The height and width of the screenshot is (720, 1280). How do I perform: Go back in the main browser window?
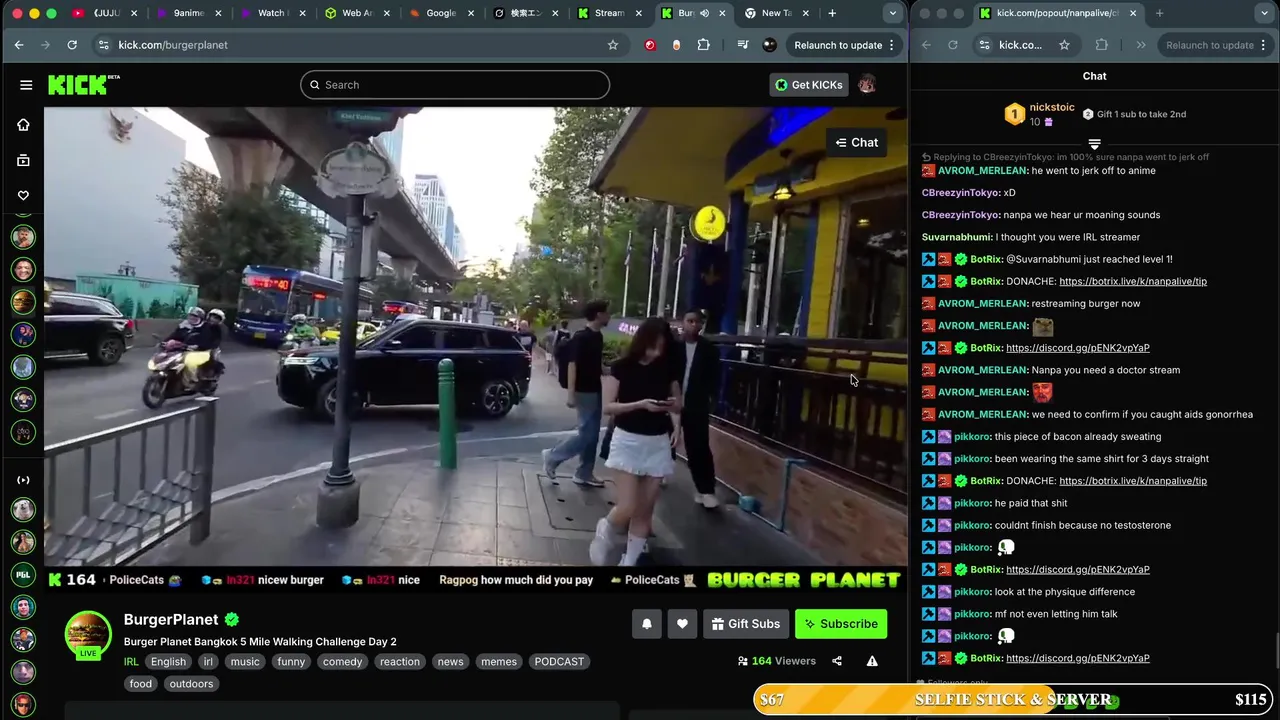pyautogui.click(x=19, y=45)
